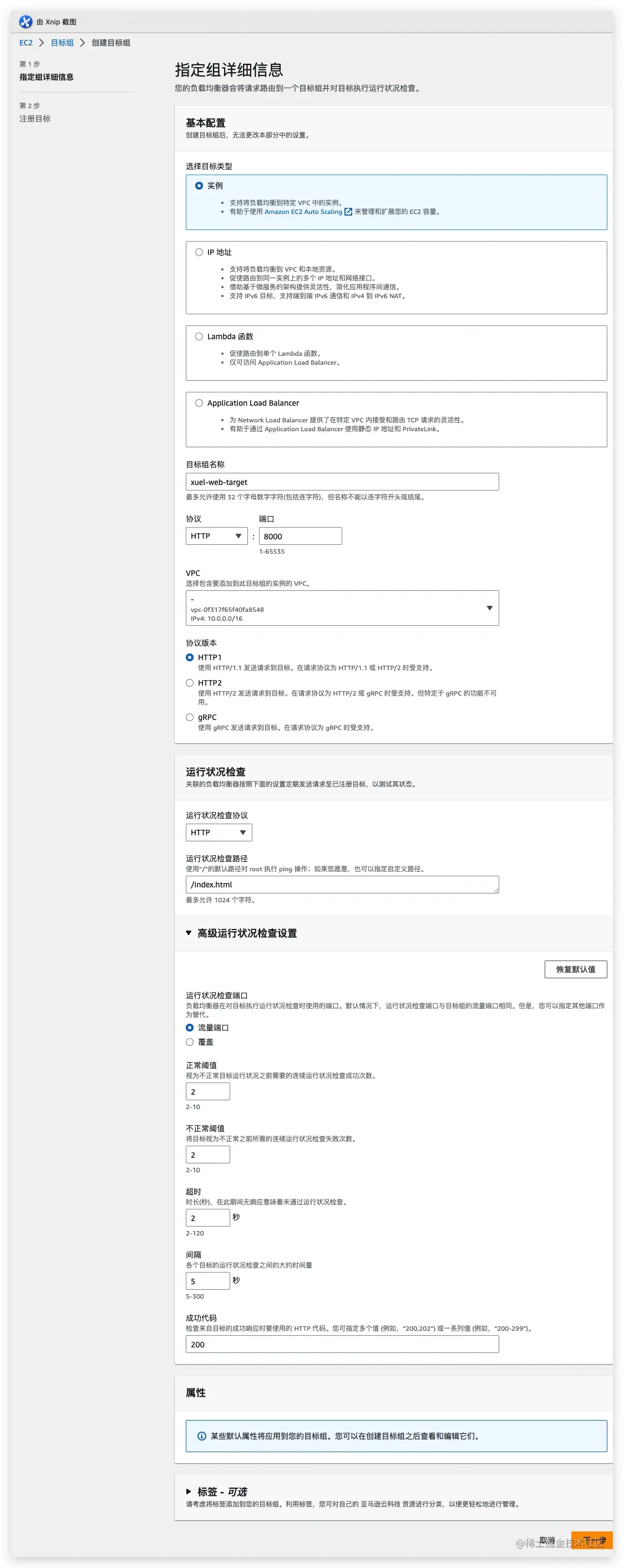Click the 下一步 button
This screenshot has height=1568, width=624.
(x=592, y=1540)
